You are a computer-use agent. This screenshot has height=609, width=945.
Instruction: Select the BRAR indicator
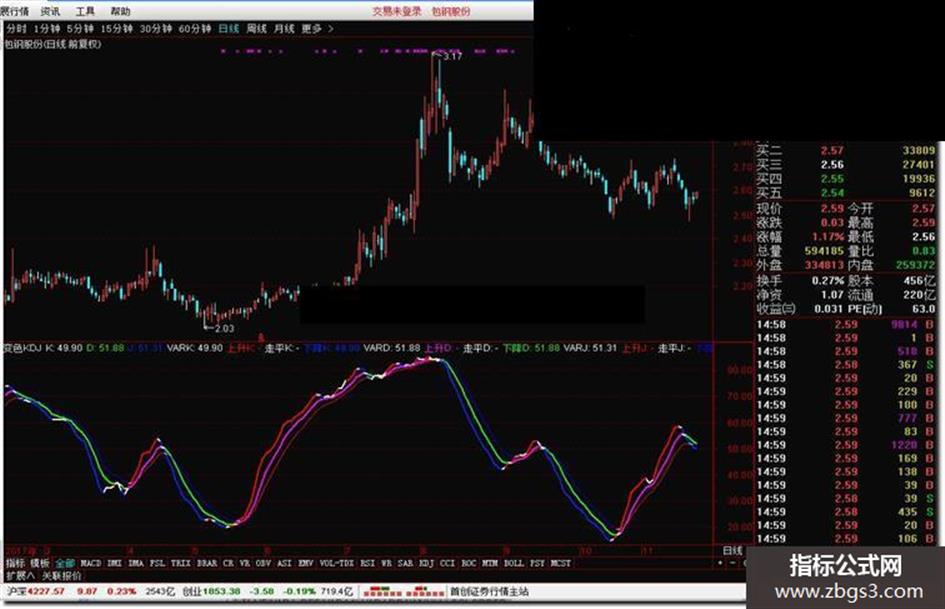coord(207,563)
